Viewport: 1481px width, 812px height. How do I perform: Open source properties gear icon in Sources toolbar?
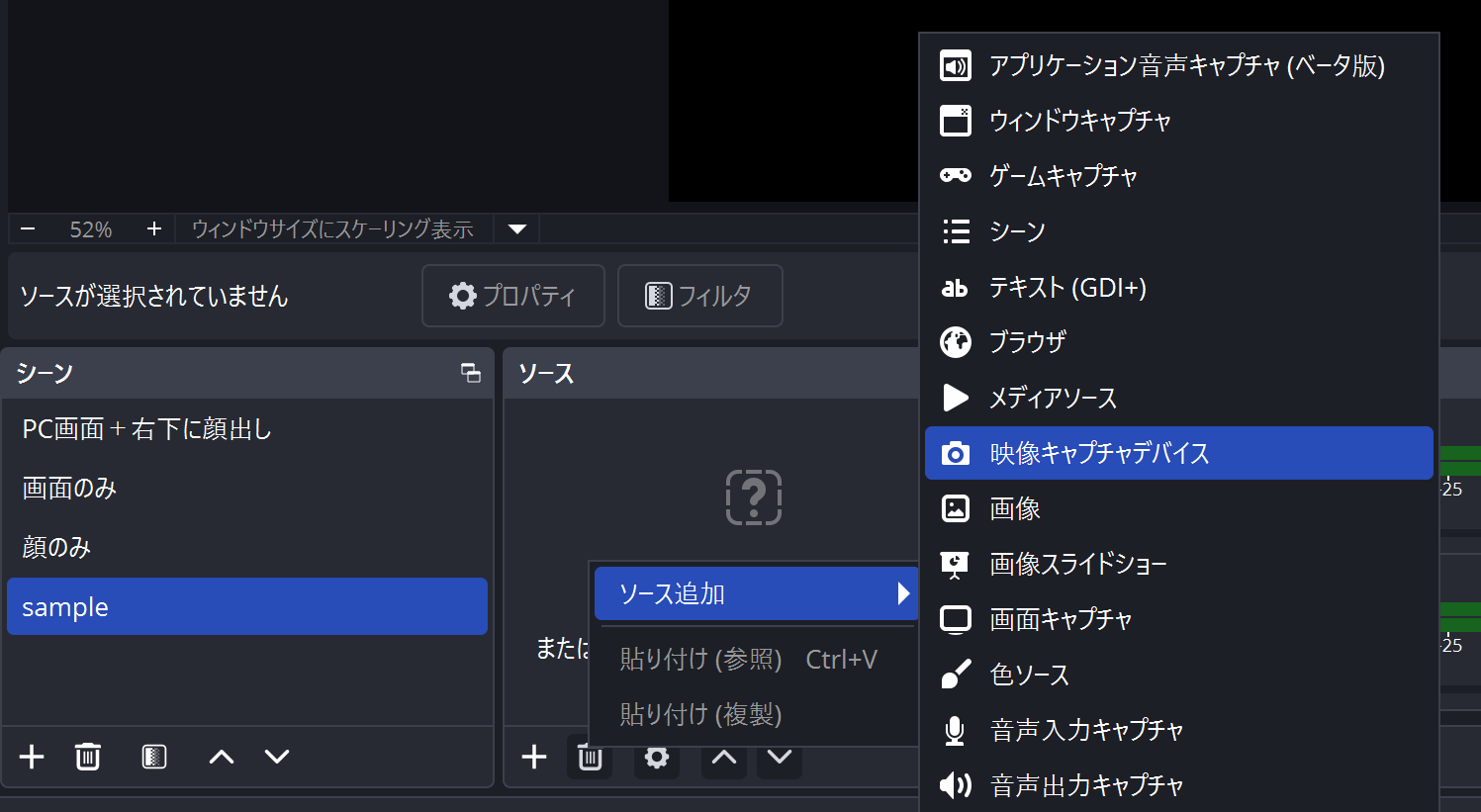pyautogui.click(x=657, y=757)
